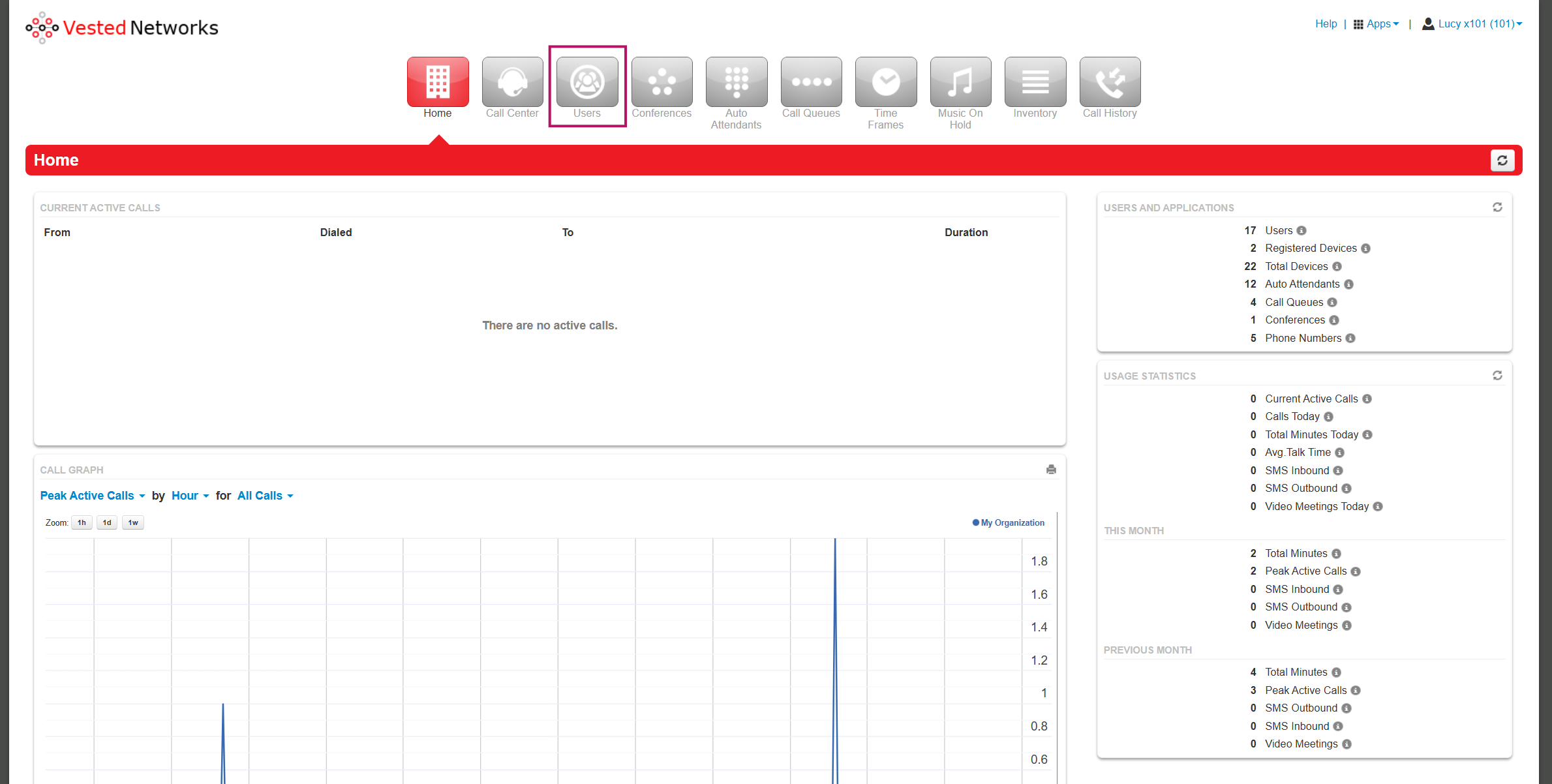Viewport: 1552px width, 784px height.
Task: Refresh the Usage Statistics panel
Action: (x=1497, y=376)
